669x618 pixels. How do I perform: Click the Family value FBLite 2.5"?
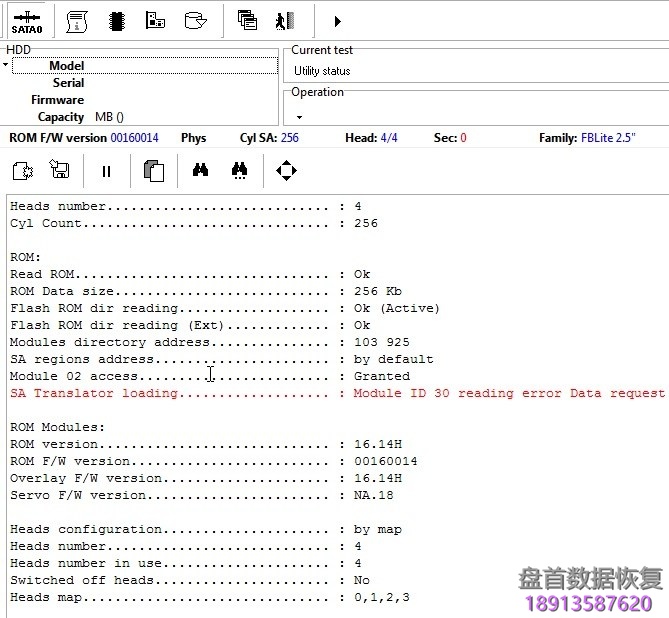tap(608, 138)
